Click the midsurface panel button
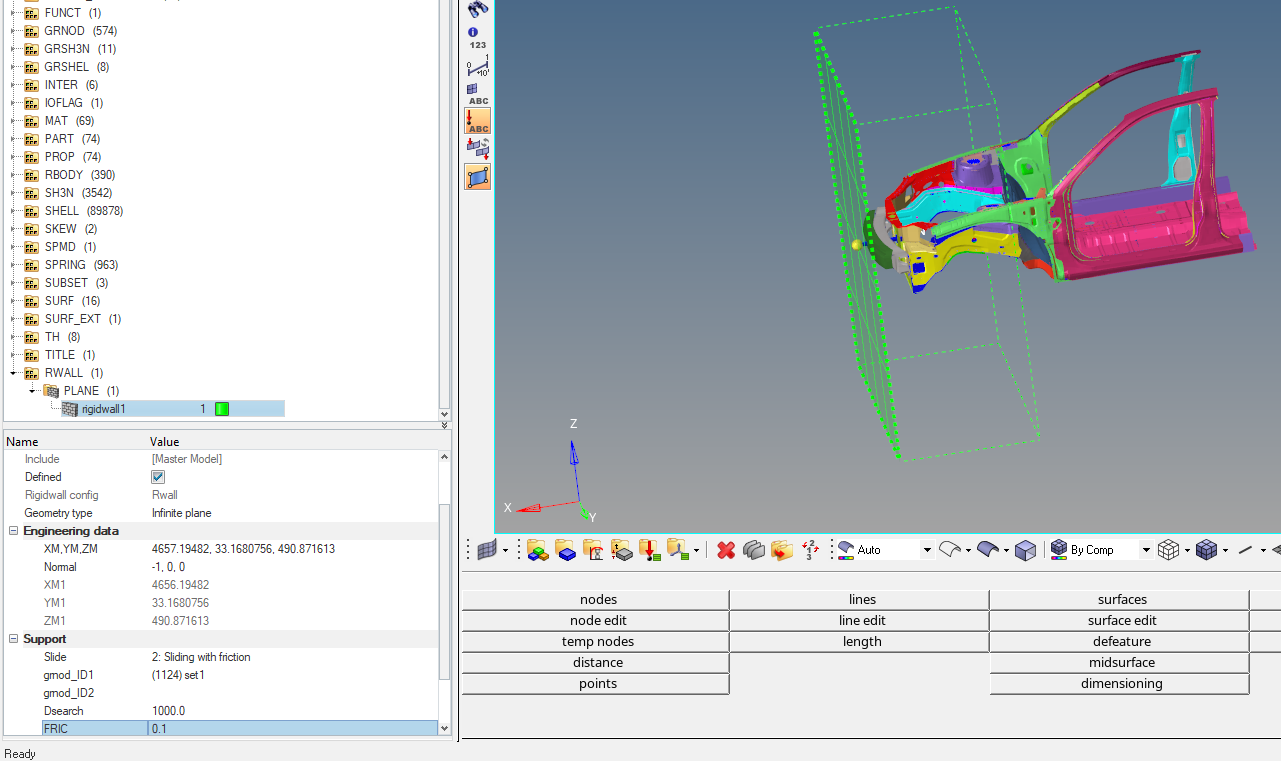This screenshot has height=761, width=1281. coord(1122,662)
